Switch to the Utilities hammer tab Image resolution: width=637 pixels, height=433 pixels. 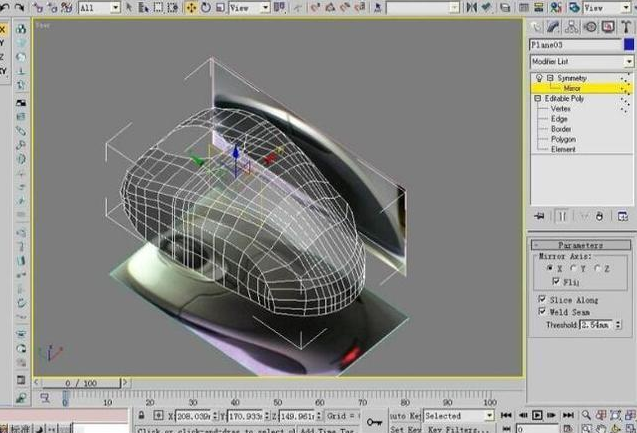(x=626, y=27)
